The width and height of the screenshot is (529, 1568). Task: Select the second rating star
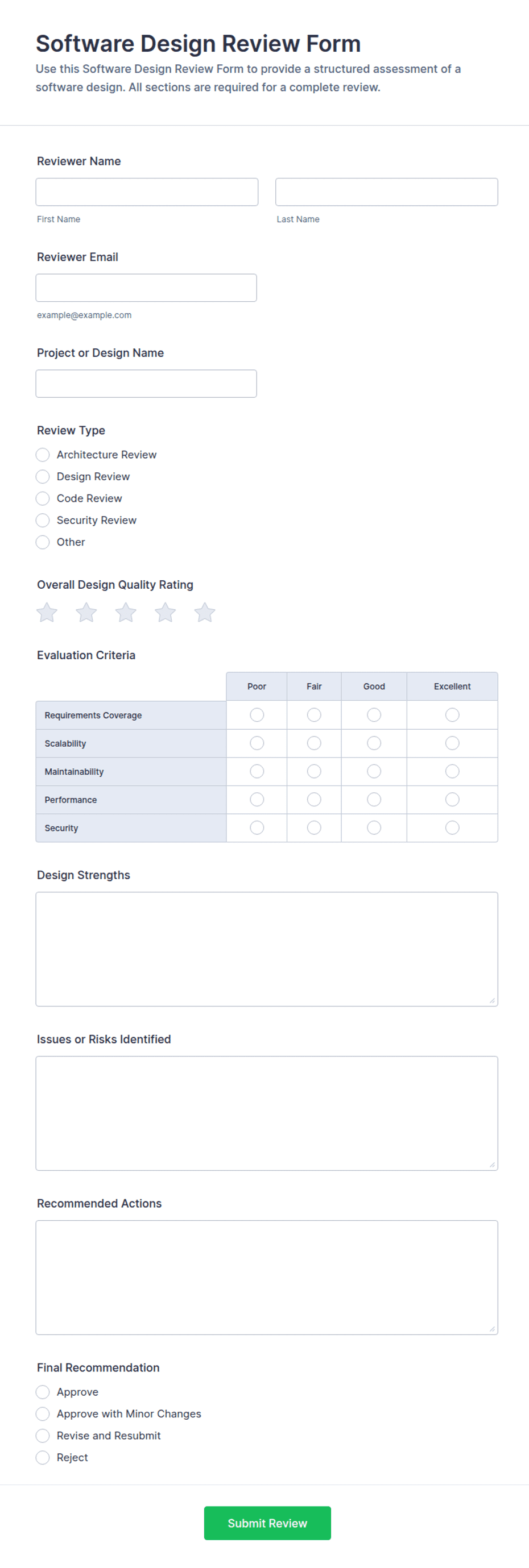86,612
